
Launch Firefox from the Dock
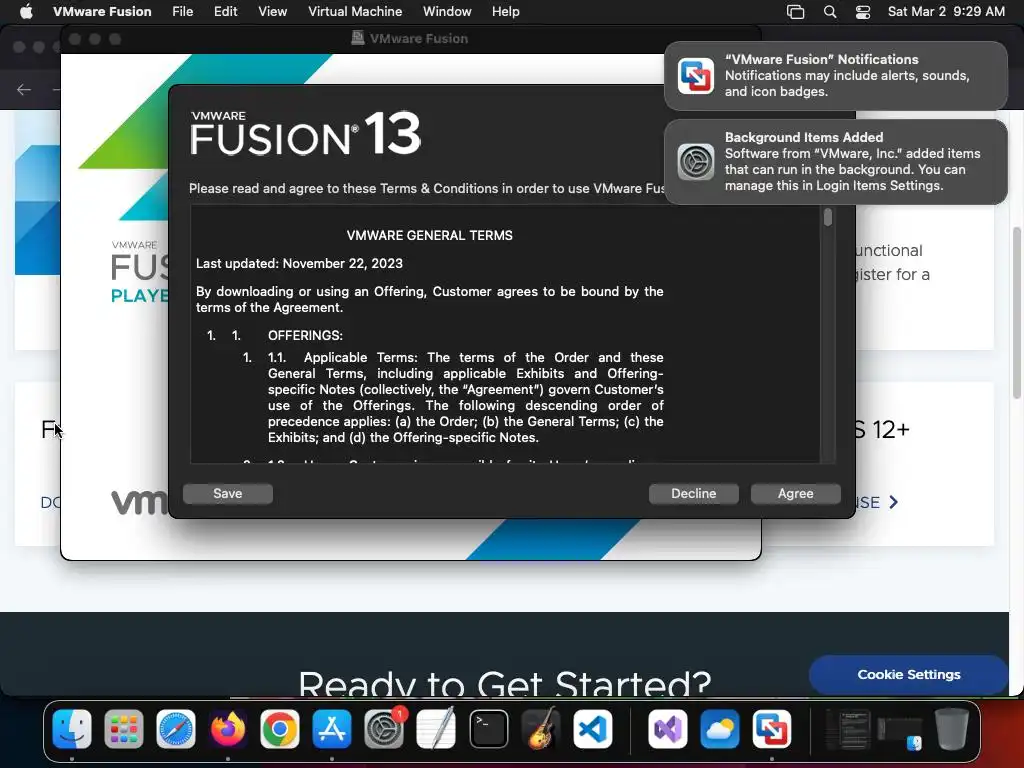pos(228,729)
